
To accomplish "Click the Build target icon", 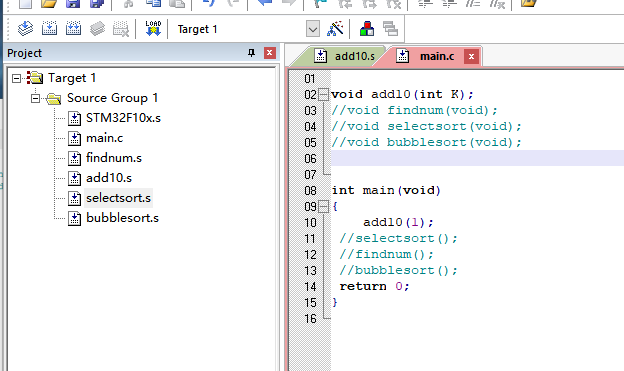I will (49, 29).
